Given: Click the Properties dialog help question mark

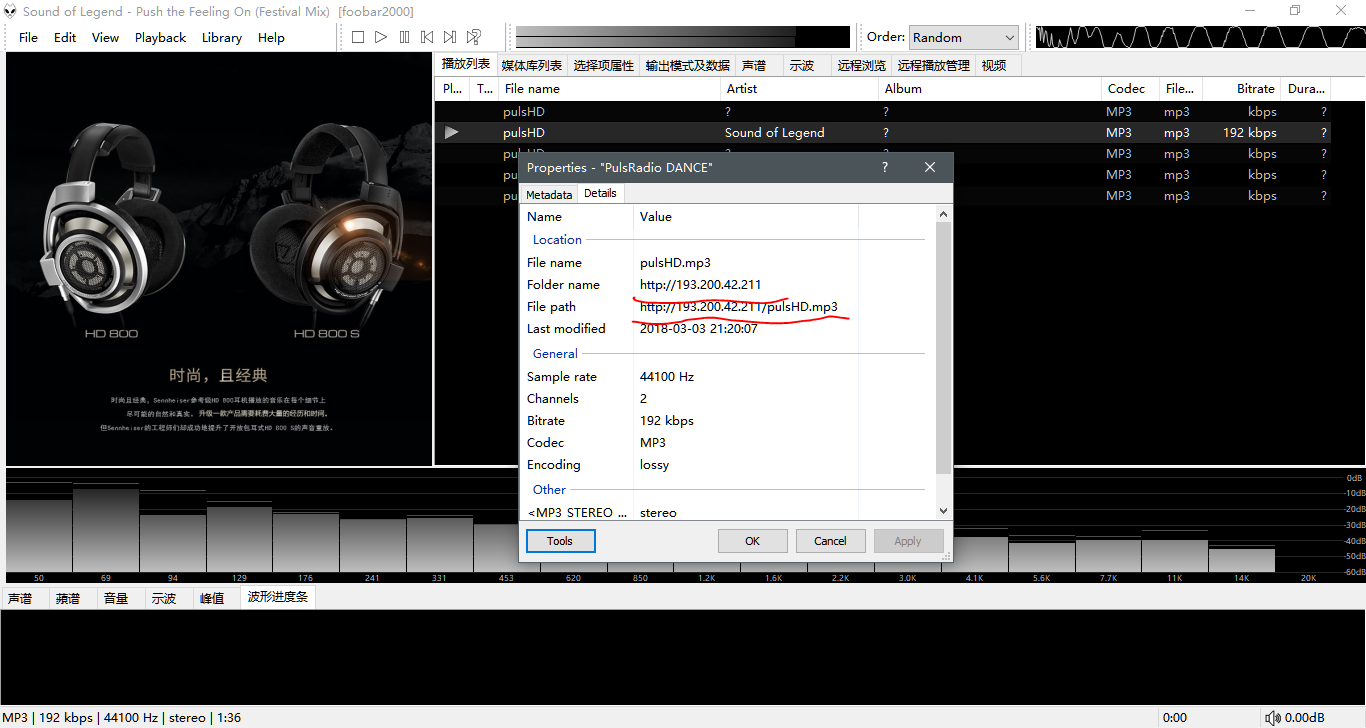Looking at the screenshot, I should (x=884, y=167).
